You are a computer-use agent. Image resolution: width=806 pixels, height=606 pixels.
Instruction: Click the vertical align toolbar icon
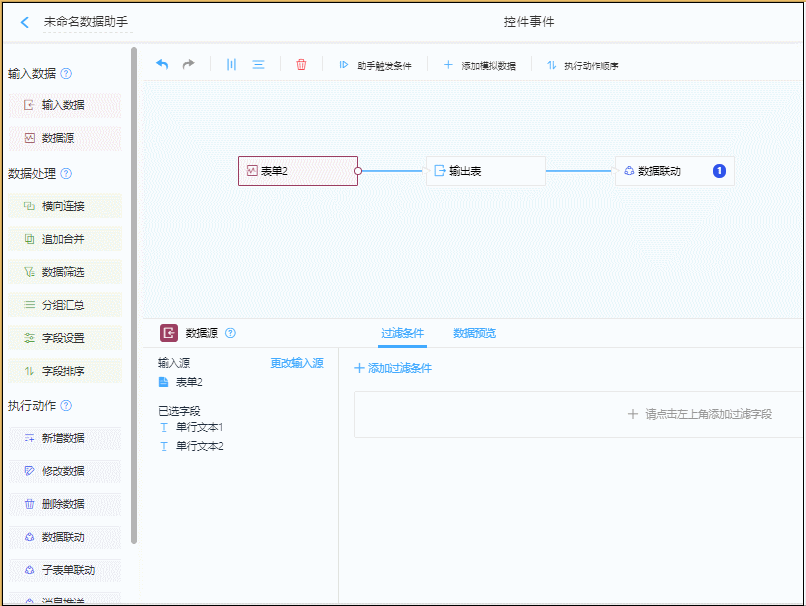[231, 65]
